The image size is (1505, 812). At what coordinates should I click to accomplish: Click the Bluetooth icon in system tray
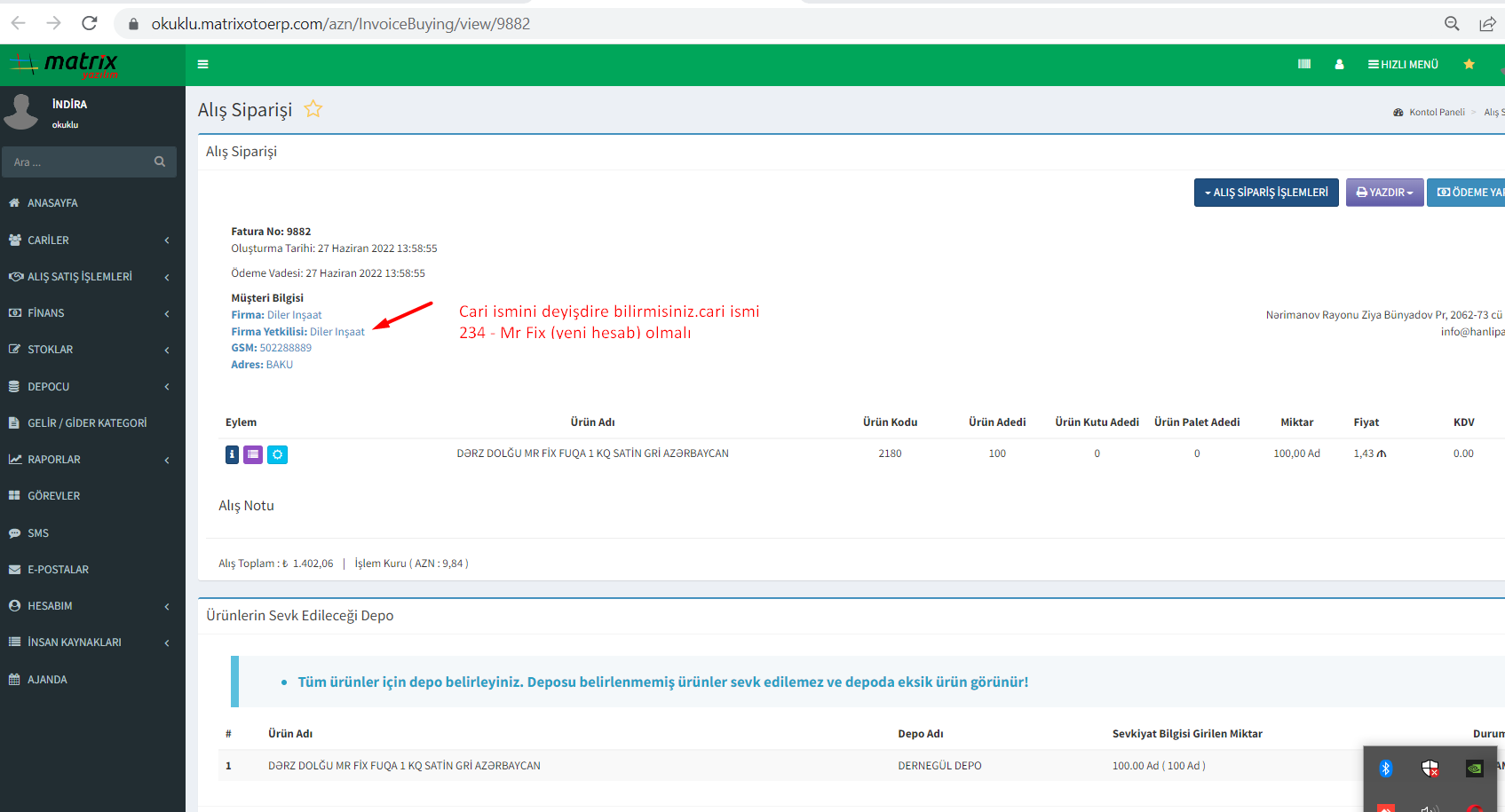[x=1385, y=769]
